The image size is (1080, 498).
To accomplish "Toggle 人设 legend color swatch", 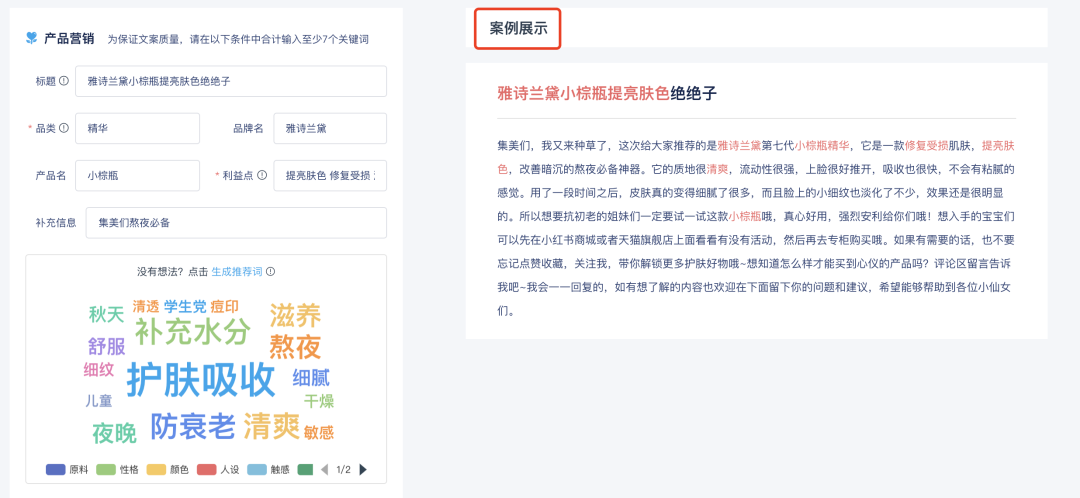I will click(206, 470).
